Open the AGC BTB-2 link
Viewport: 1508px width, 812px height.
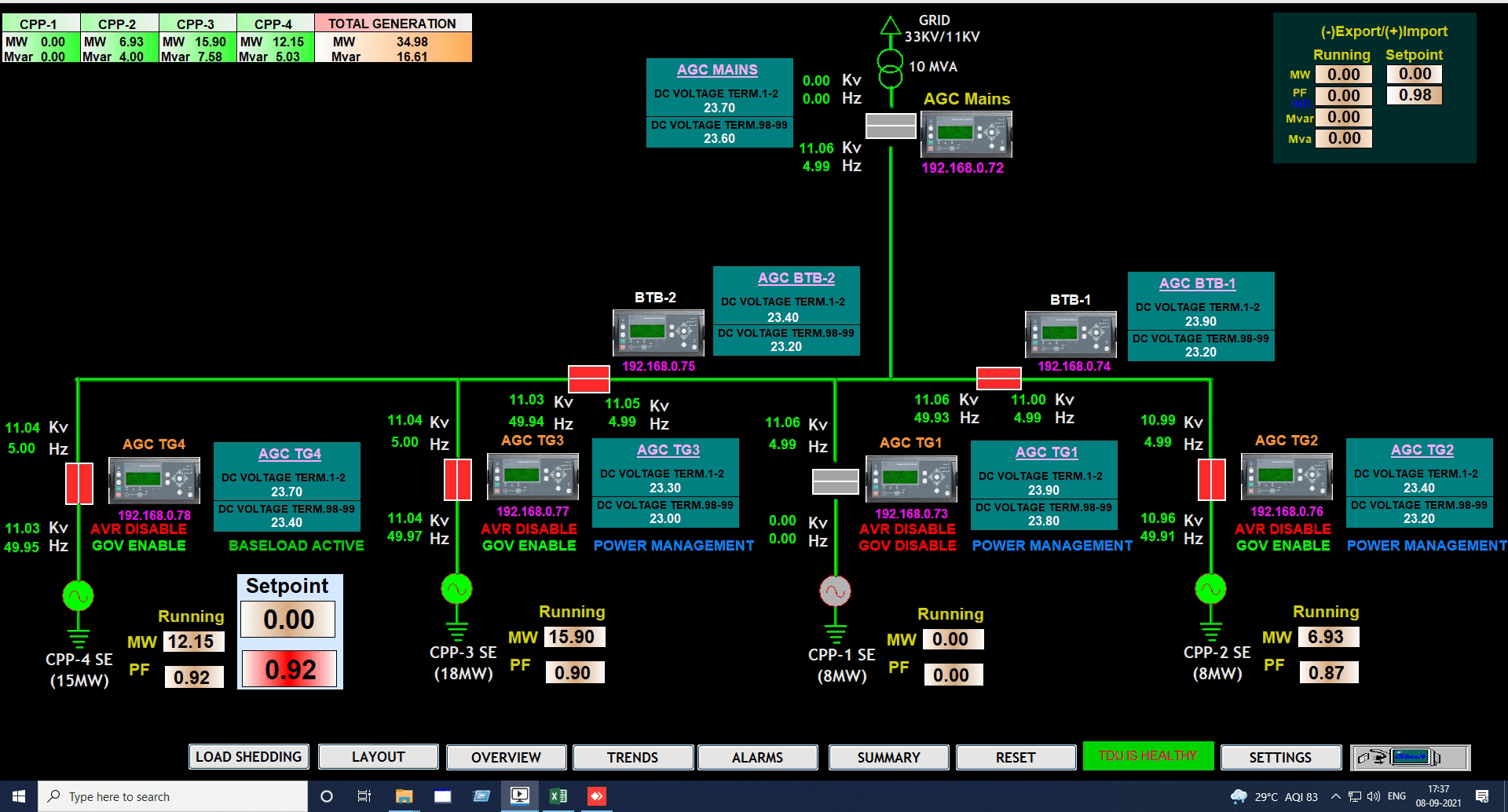point(796,278)
